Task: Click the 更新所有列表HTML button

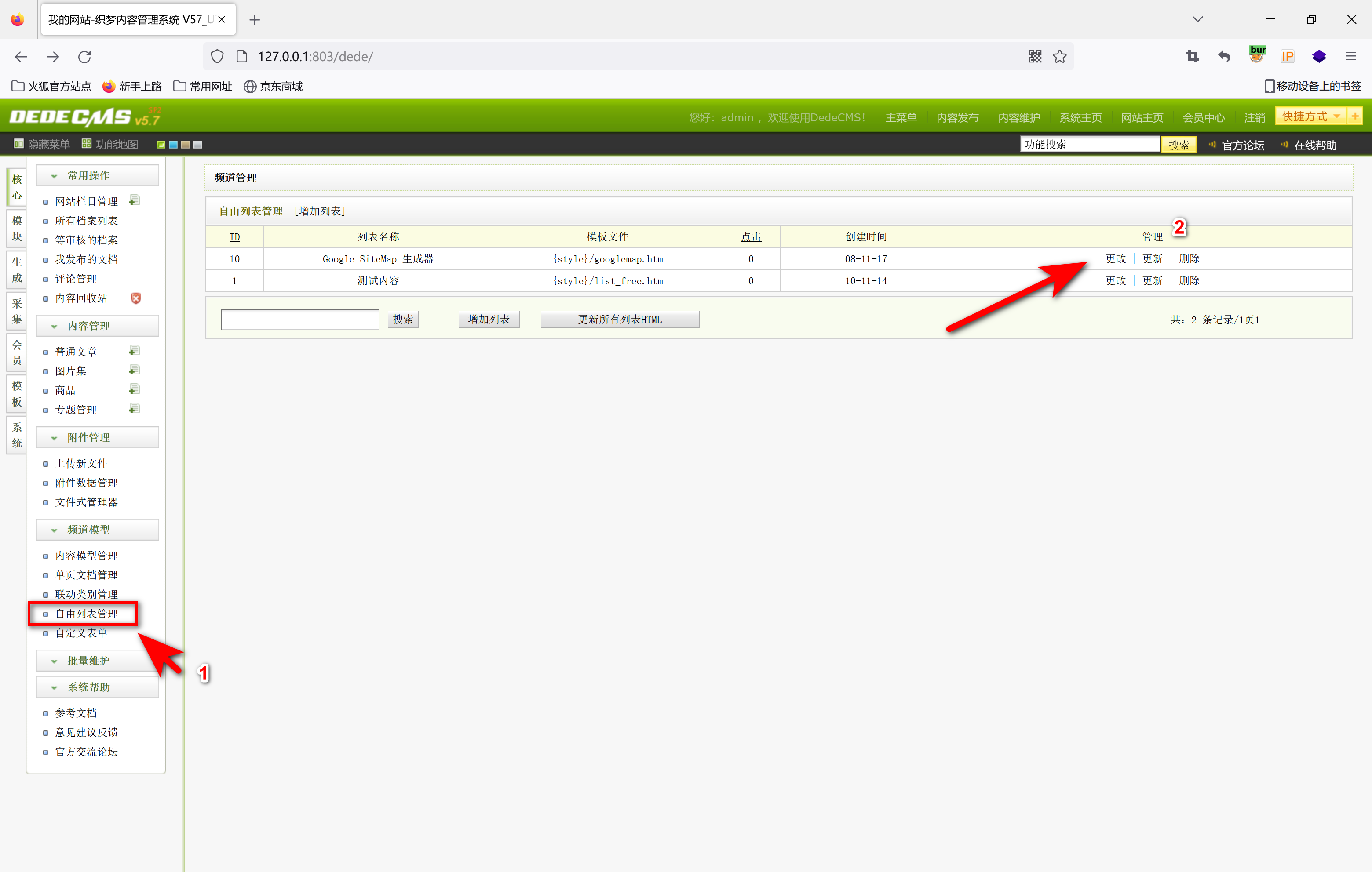Action: point(620,320)
